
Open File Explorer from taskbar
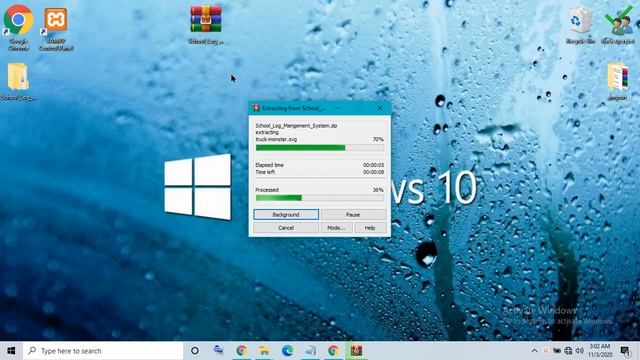264,351
